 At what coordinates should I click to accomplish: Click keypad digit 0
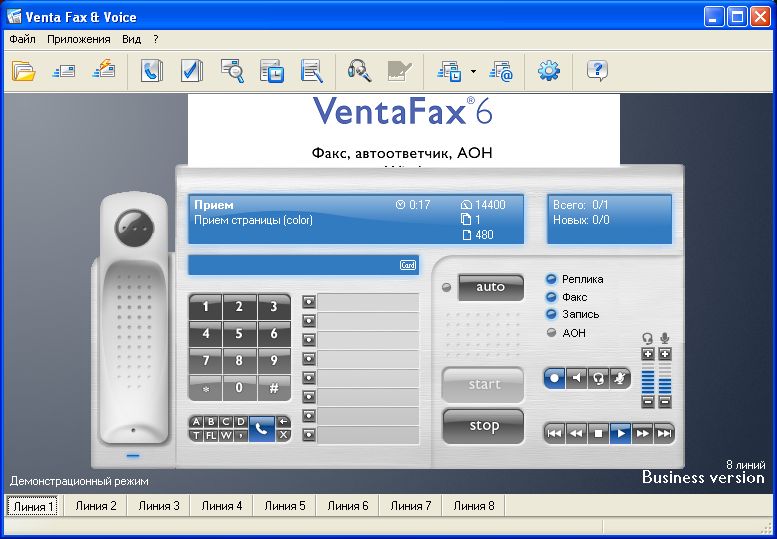[239, 387]
